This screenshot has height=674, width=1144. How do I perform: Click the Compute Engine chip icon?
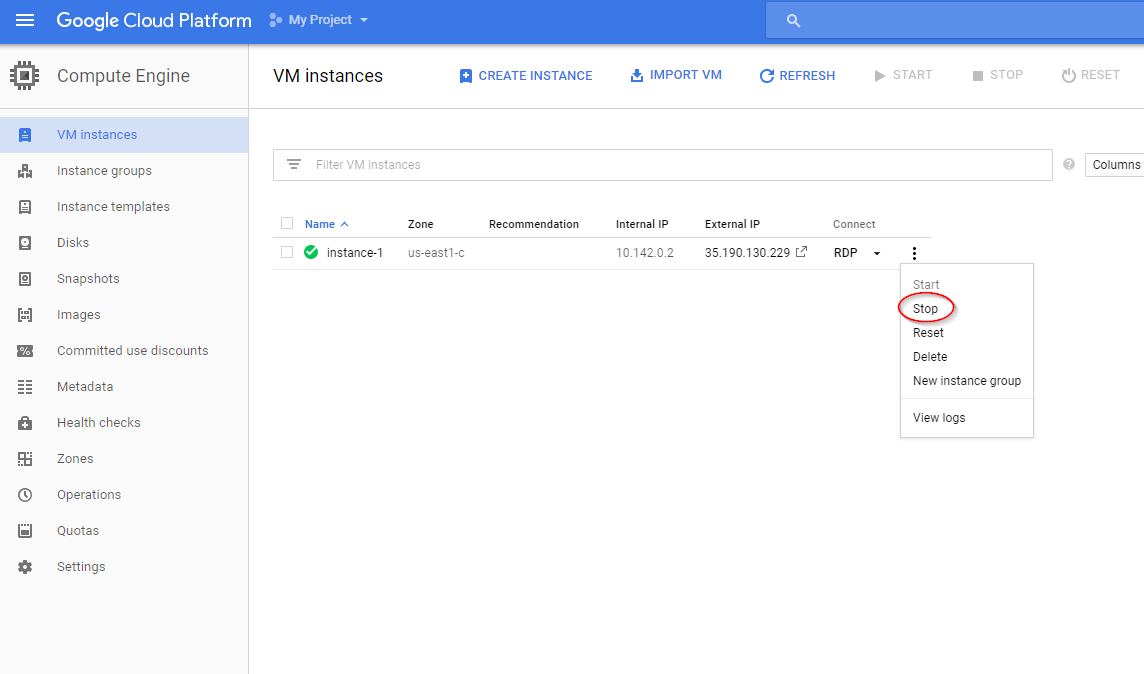coord(24,75)
